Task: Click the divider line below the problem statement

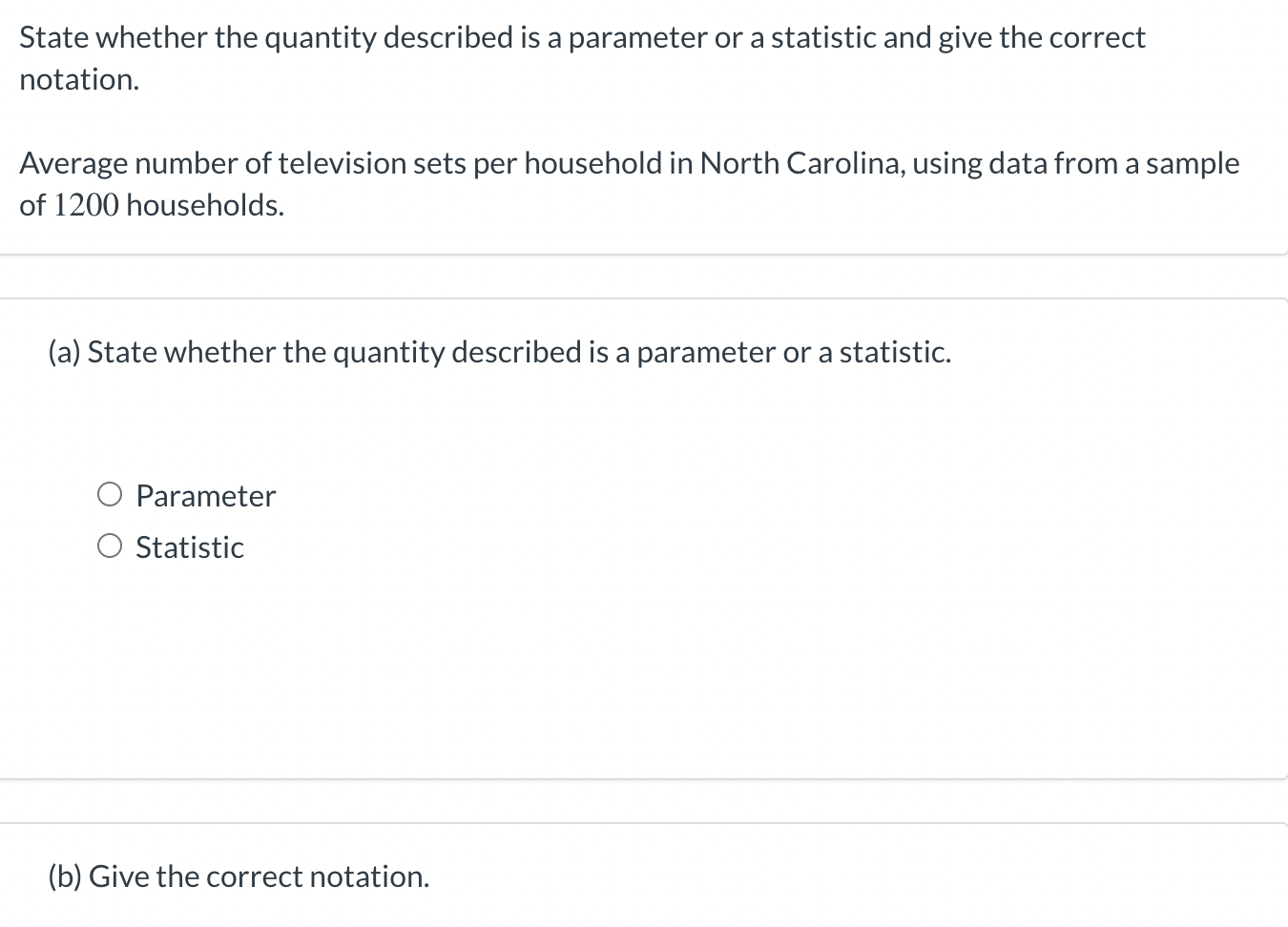Action: [x=644, y=254]
